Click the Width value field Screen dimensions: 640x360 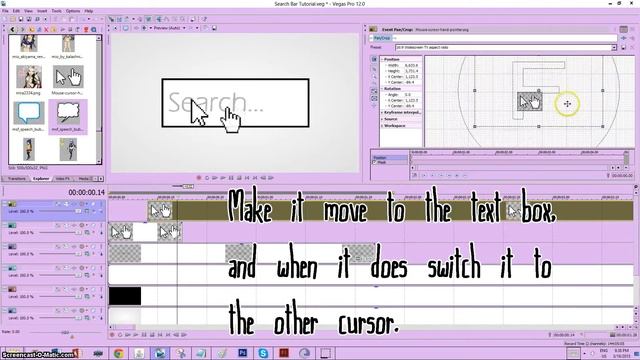pyautogui.click(x=411, y=65)
